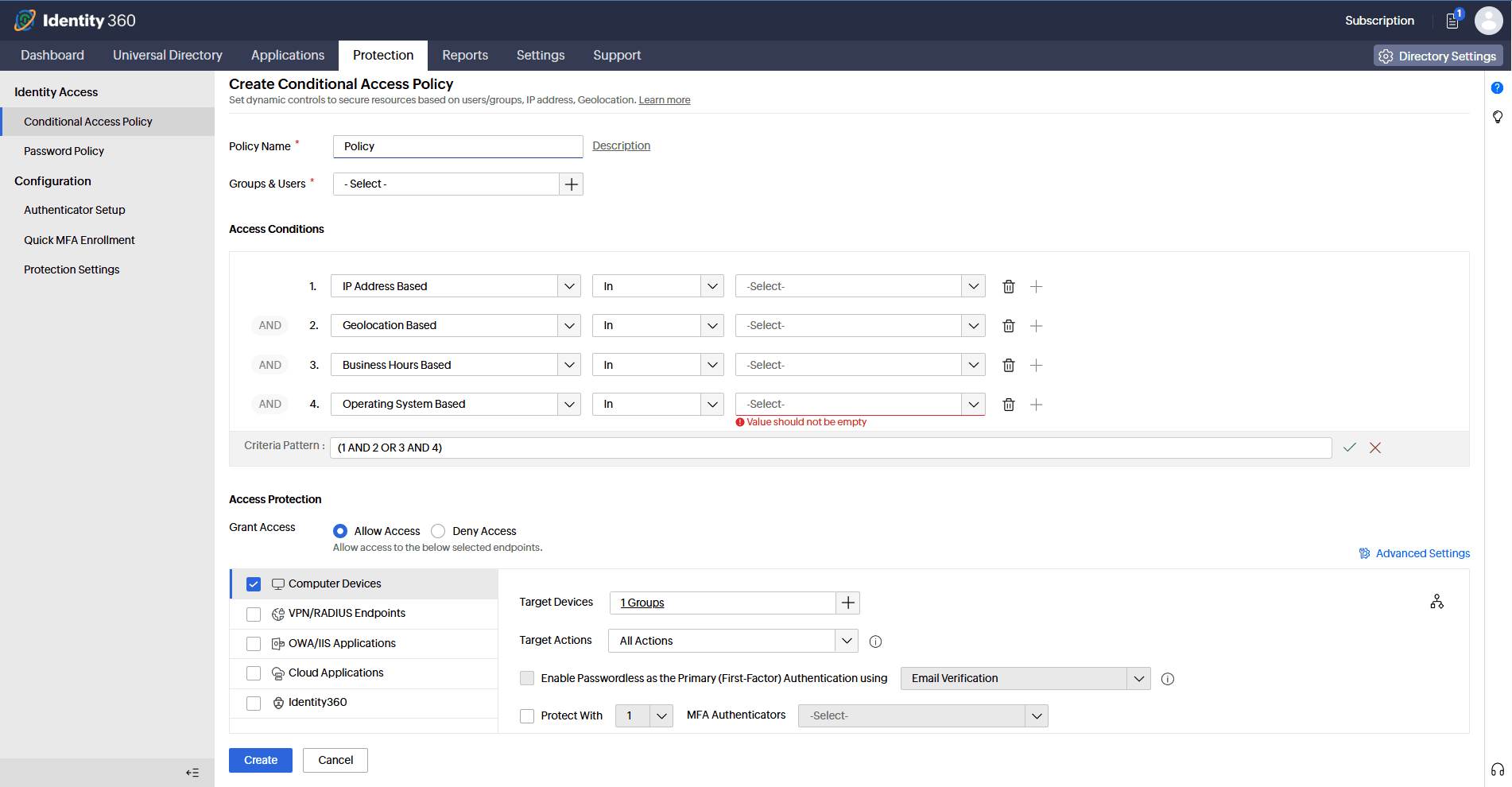The image size is (1512, 787).
Task: Delete the Geolocation Based condition row
Action: 1009,325
